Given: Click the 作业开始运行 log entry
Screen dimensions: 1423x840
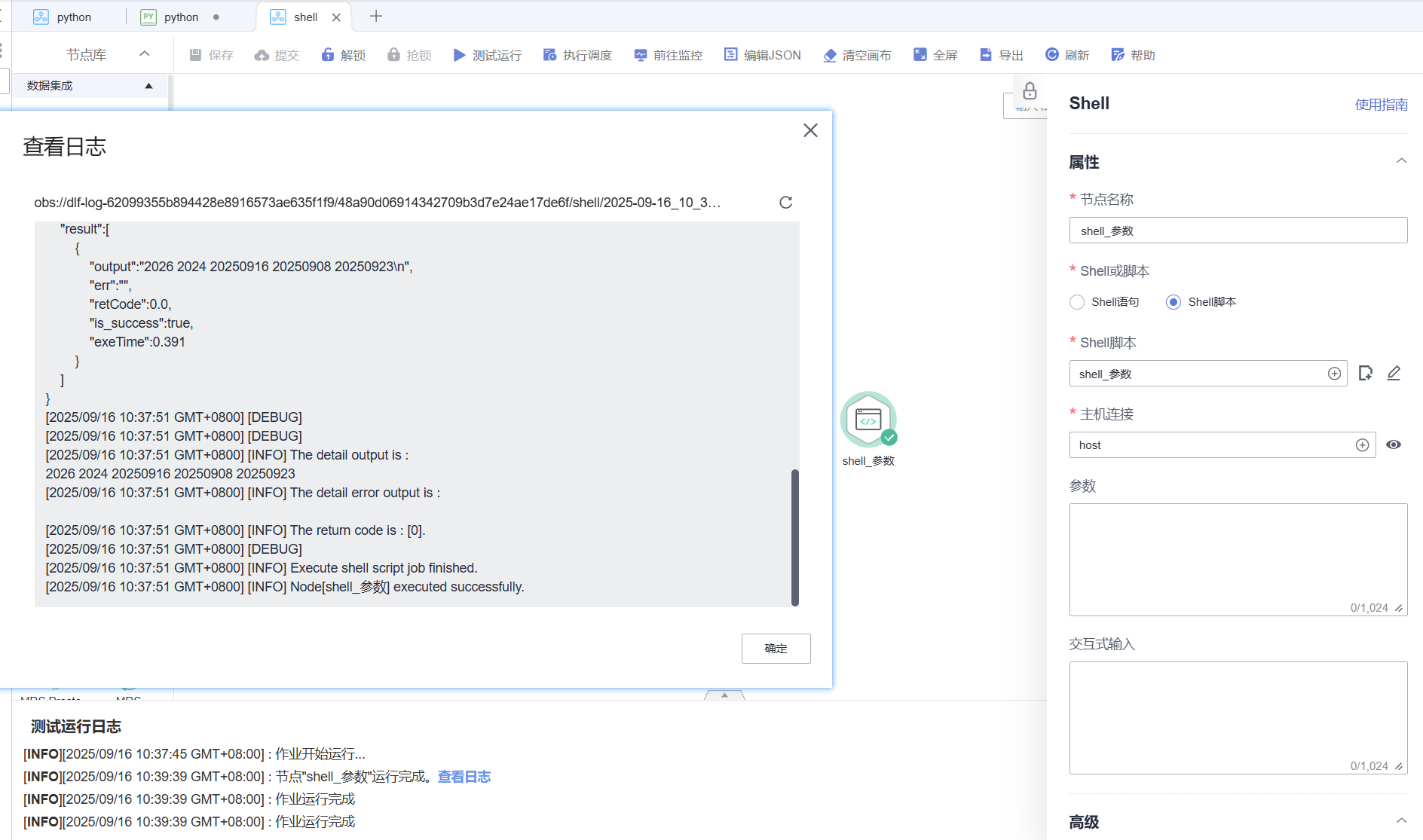Looking at the screenshot, I should (x=194, y=754).
